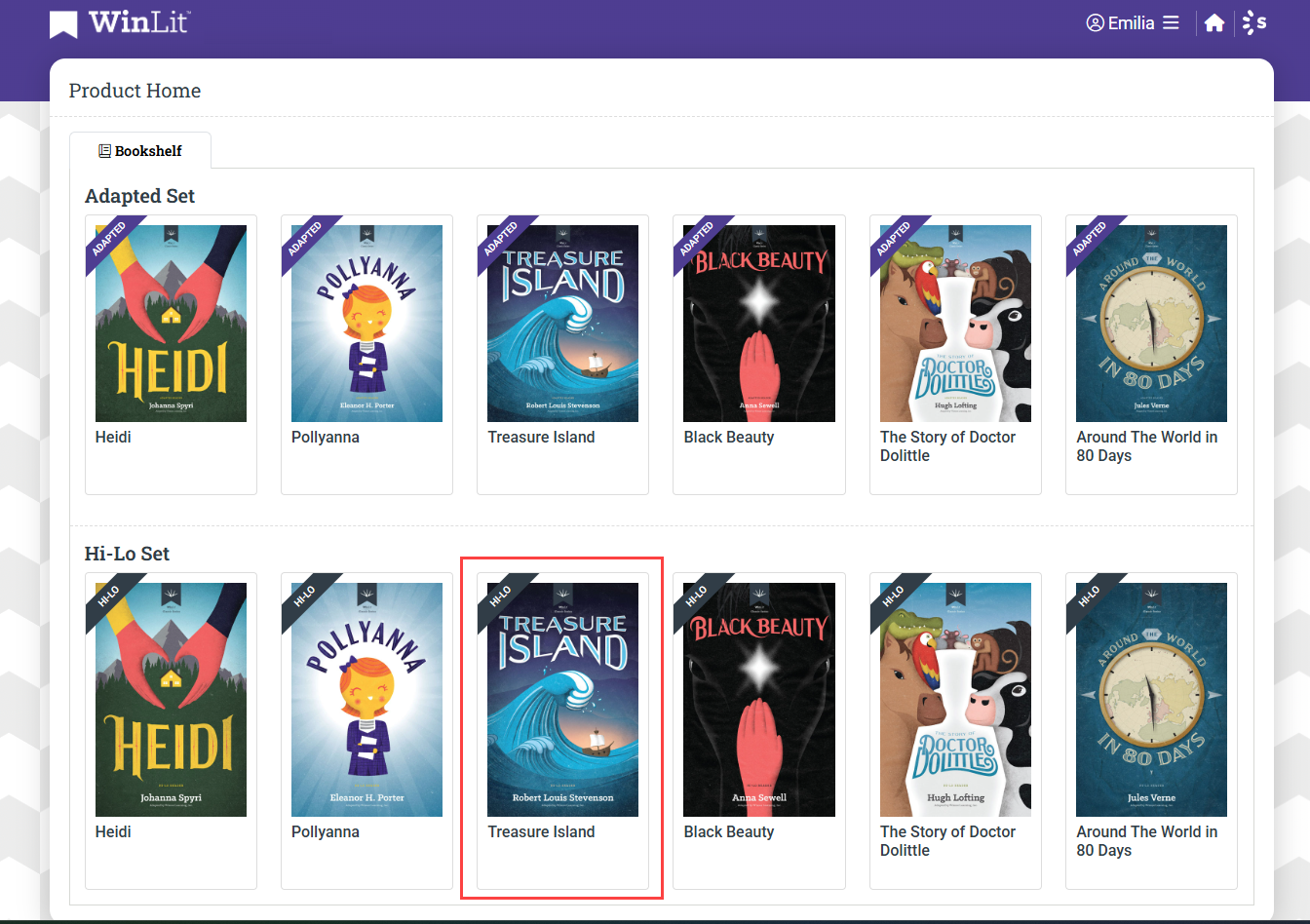This screenshot has height=924, width=1310.
Task: Click the Heidi cover in the Adapted Set
Action: pos(171,323)
